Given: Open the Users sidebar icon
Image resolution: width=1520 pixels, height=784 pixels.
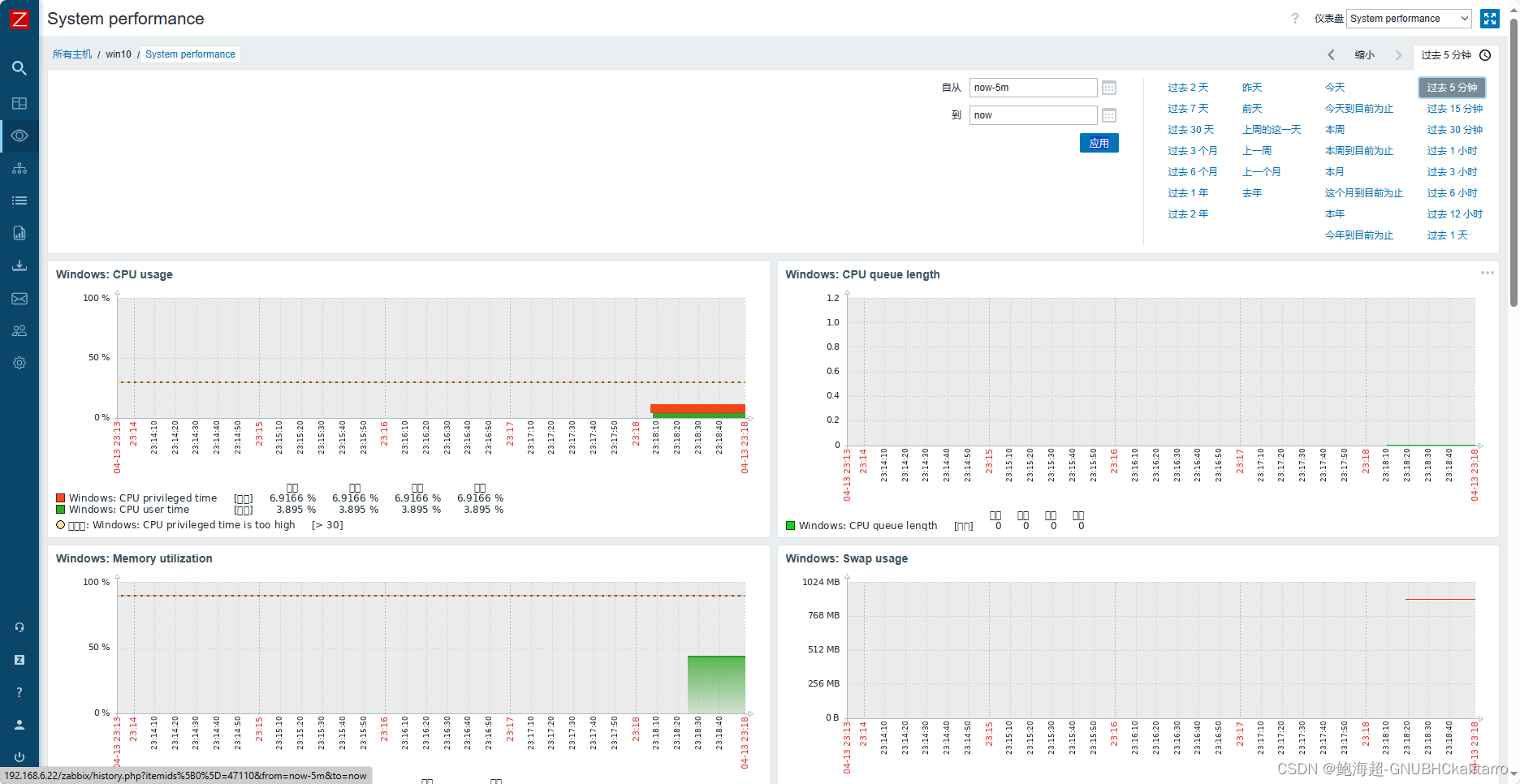Looking at the screenshot, I should pyautogui.click(x=19, y=330).
